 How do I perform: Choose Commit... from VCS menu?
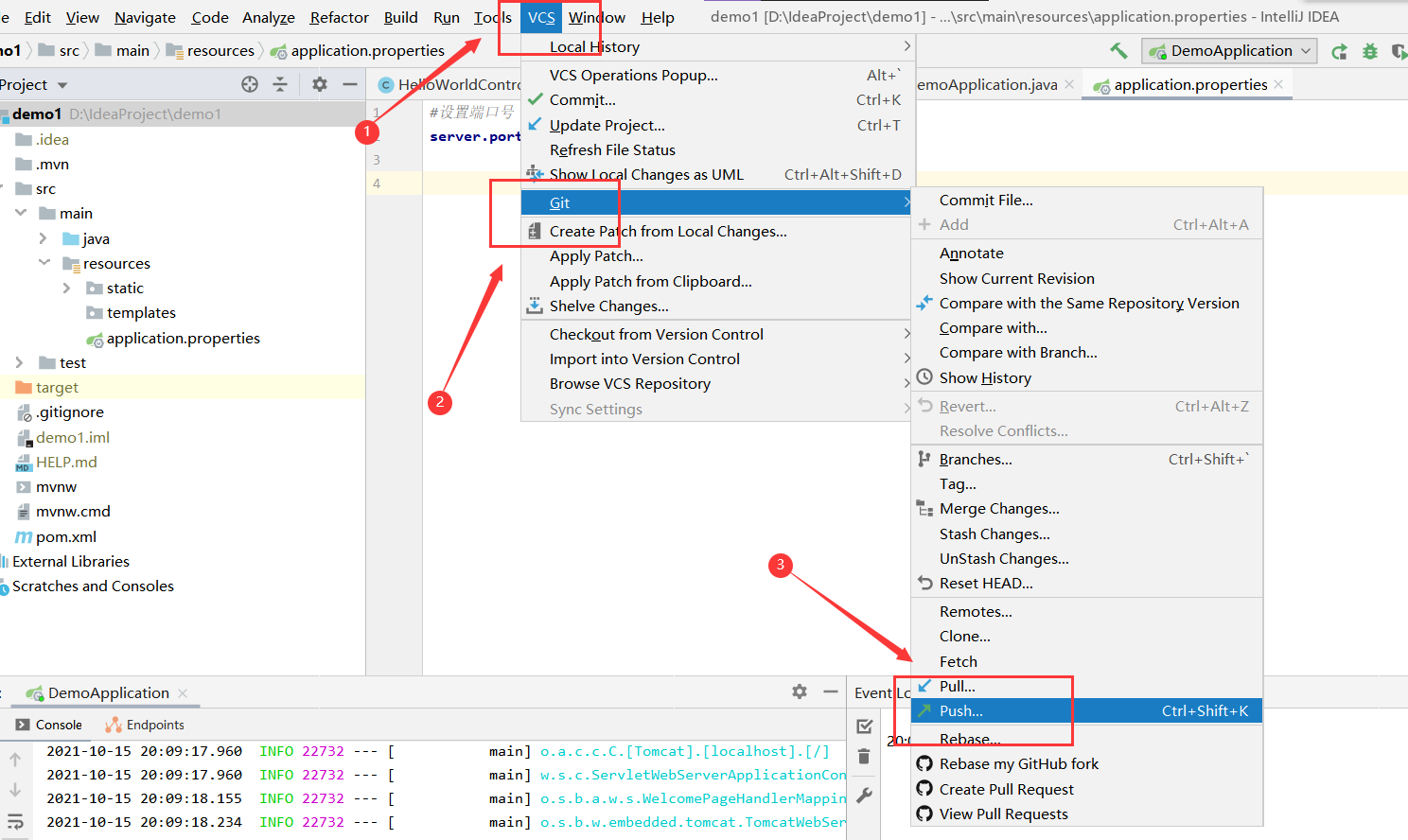718,99
